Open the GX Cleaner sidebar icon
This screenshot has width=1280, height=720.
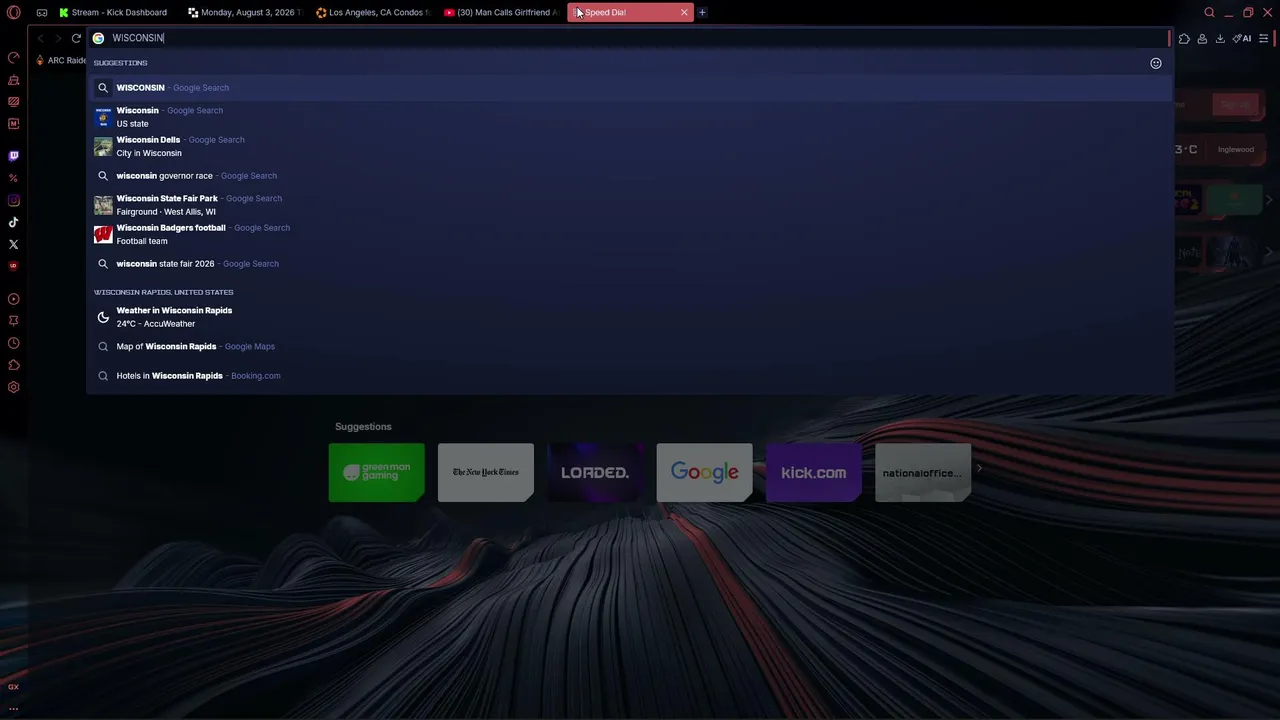[x=13, y=80]
